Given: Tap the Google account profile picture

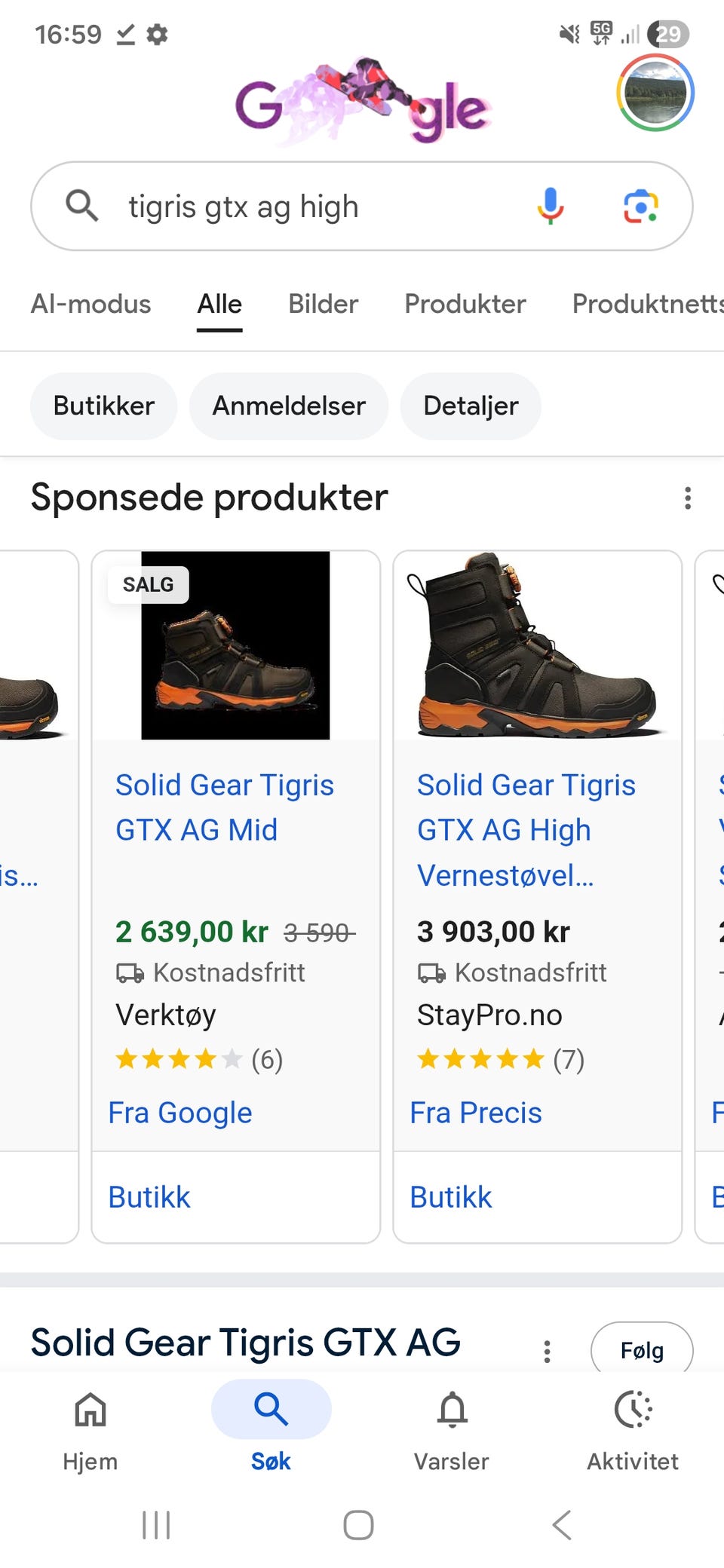Looking at the screenshot, I should pyautogui.click(x=655, y=93).
